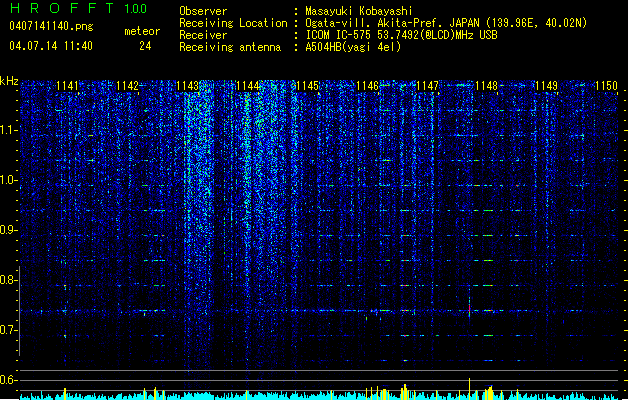Click the 1147 time marker
Image resolution: width=629 pixels, height=400 pixels.
coord(427,86)
